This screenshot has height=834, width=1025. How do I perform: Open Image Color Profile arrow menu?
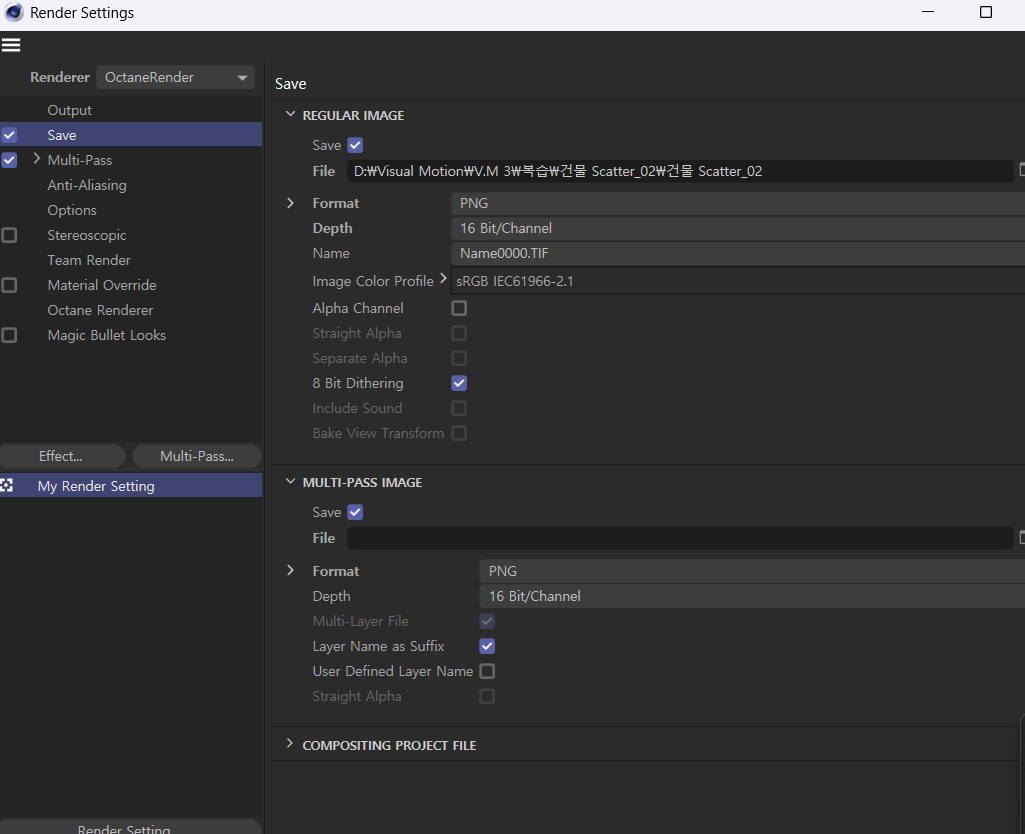443,279
